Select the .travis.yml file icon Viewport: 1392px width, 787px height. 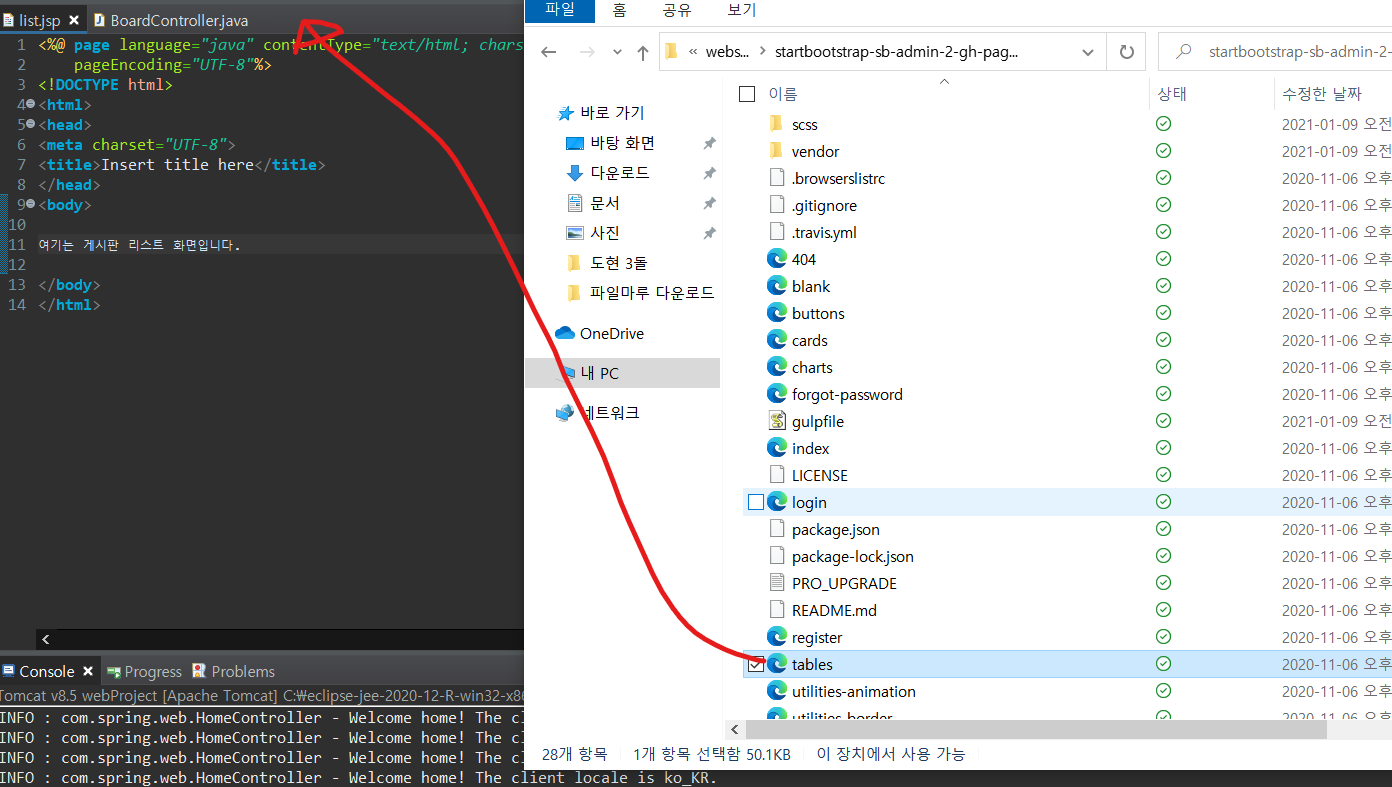pyautogui.click(x=776, y=232)
